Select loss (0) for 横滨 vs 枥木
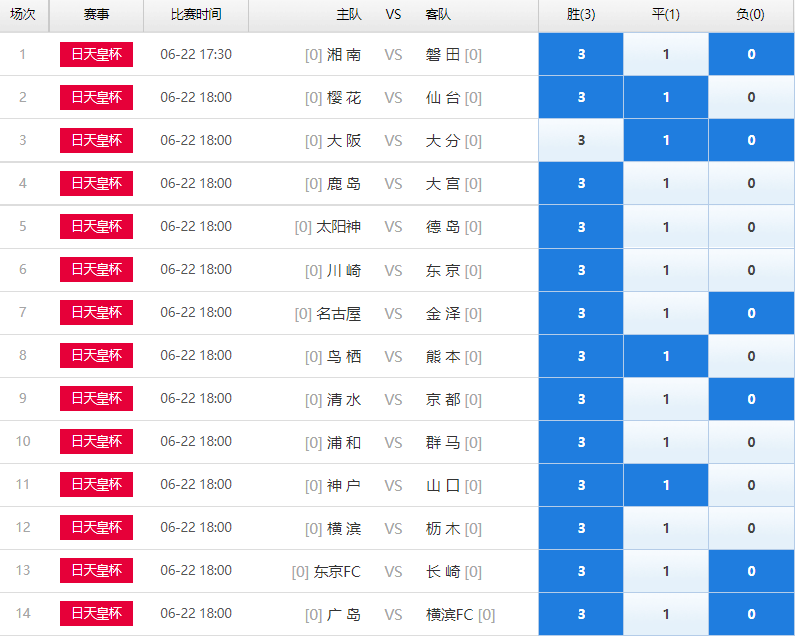Screen dimensions: 795x639 pos(751,528)
